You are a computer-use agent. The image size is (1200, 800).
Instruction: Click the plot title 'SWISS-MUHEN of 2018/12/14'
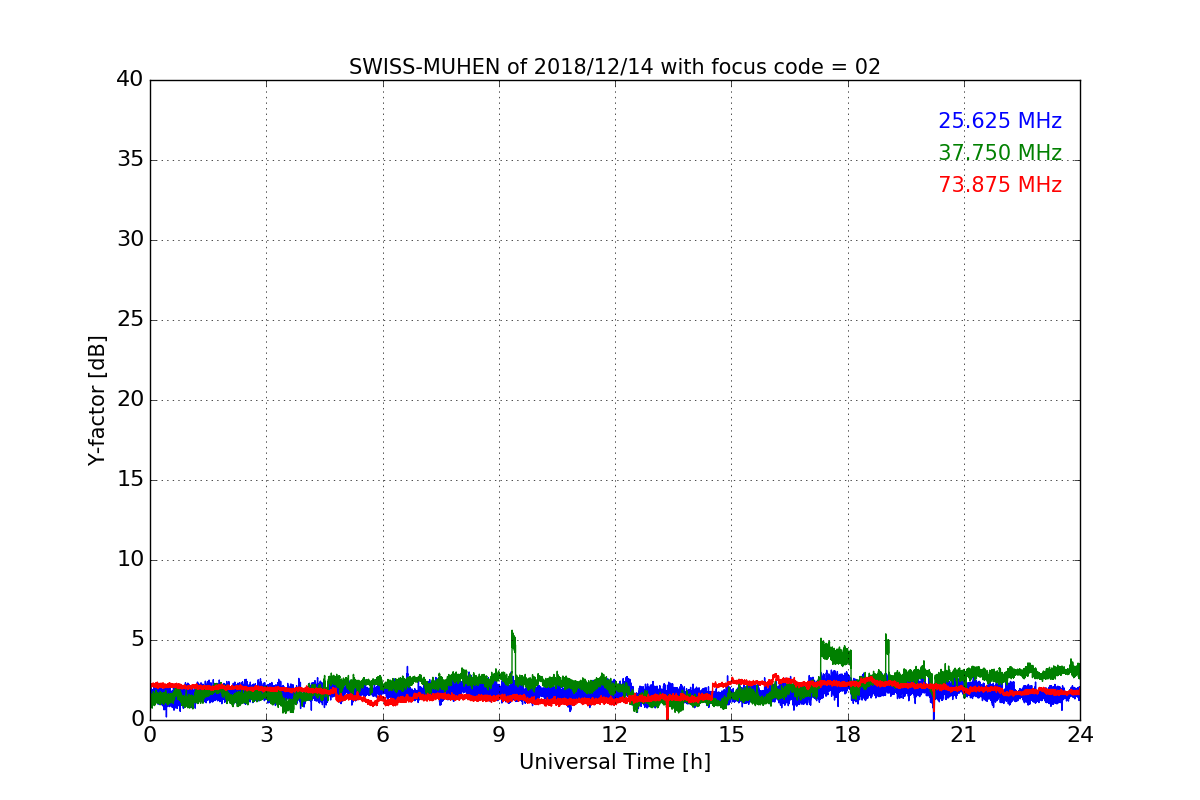(500, 67)
